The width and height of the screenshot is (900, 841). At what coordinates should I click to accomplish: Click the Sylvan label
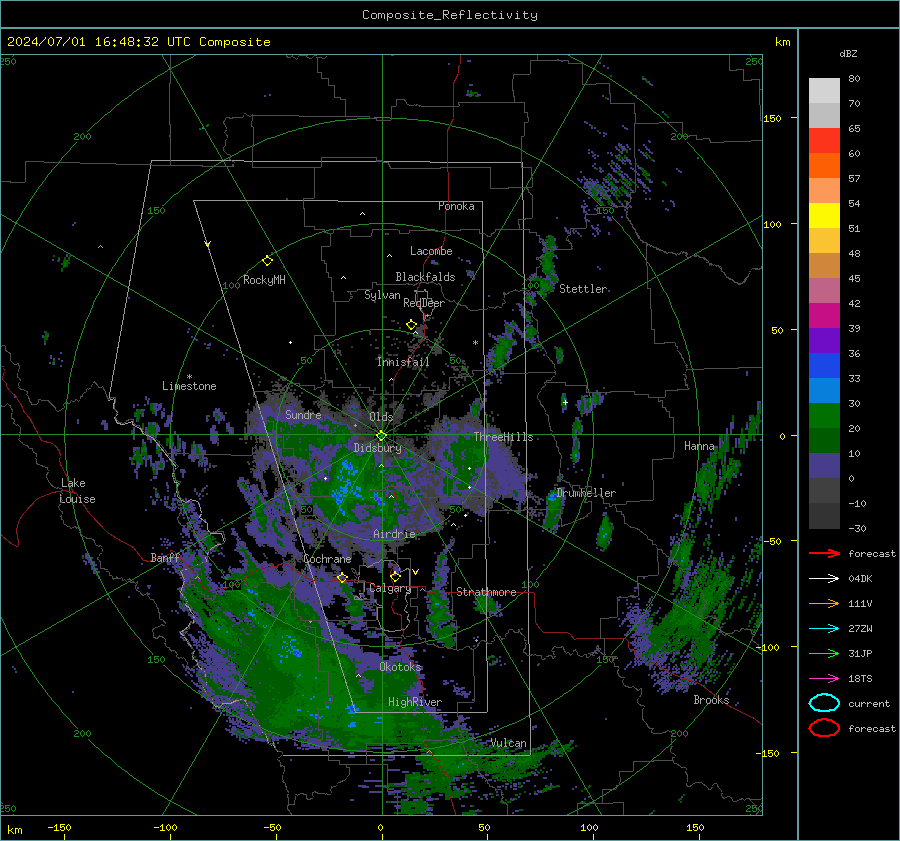click(382, 295)
